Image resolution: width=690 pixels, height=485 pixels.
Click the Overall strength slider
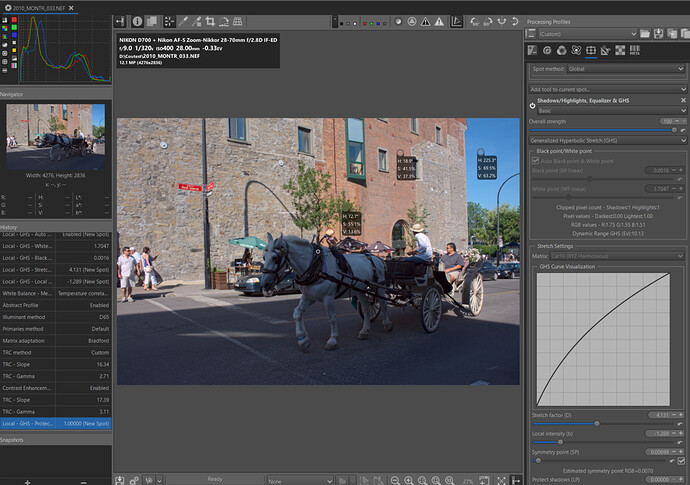click(600, 130)
